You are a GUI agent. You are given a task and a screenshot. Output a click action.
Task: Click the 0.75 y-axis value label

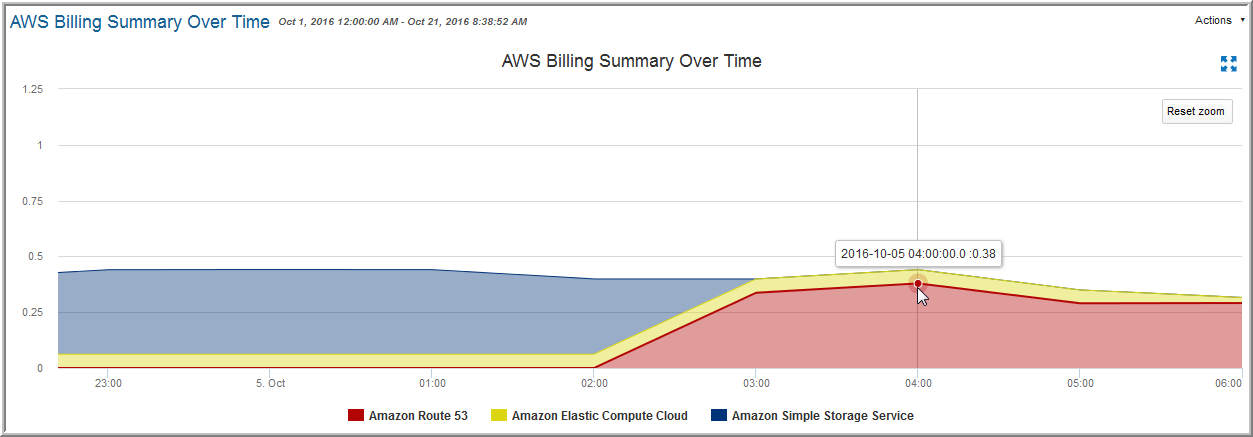33,201
